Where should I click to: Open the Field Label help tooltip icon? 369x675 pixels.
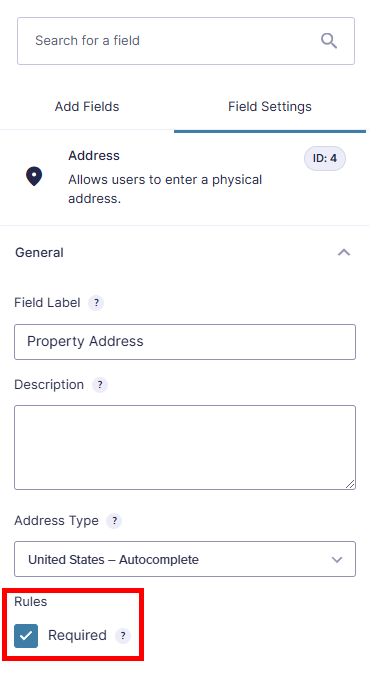coord(96,303)
